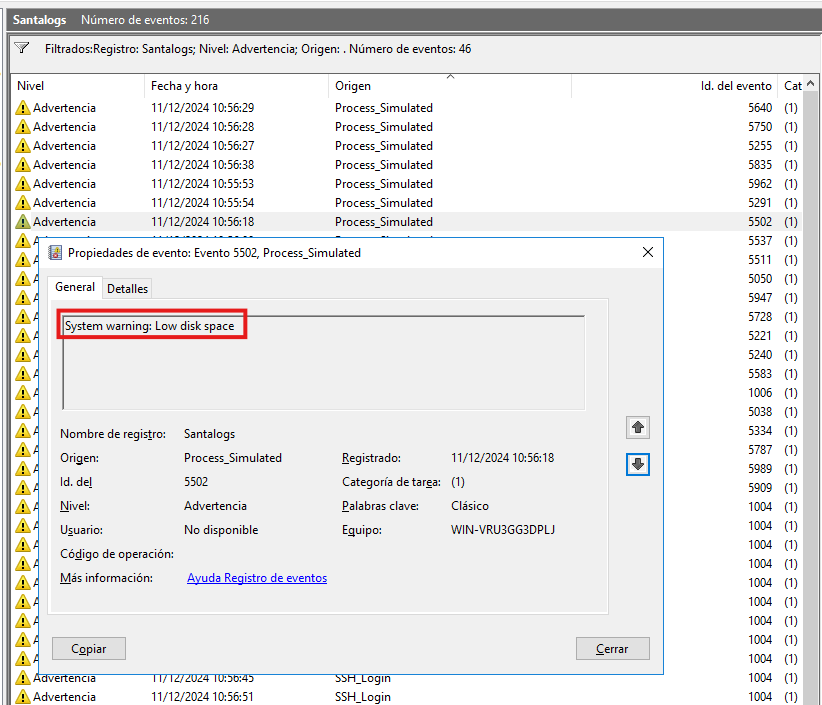
Task: Click warning icon of event 5750 row
Action: coord(23,127)
